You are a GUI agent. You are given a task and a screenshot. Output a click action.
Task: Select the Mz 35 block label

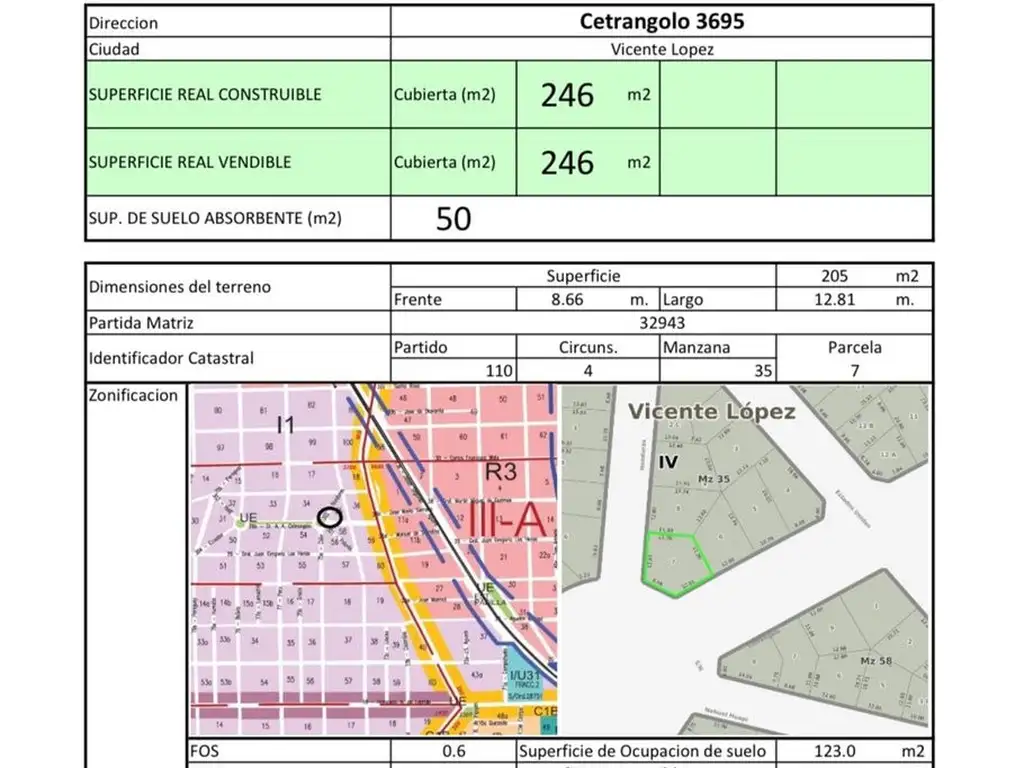(711, 480)
